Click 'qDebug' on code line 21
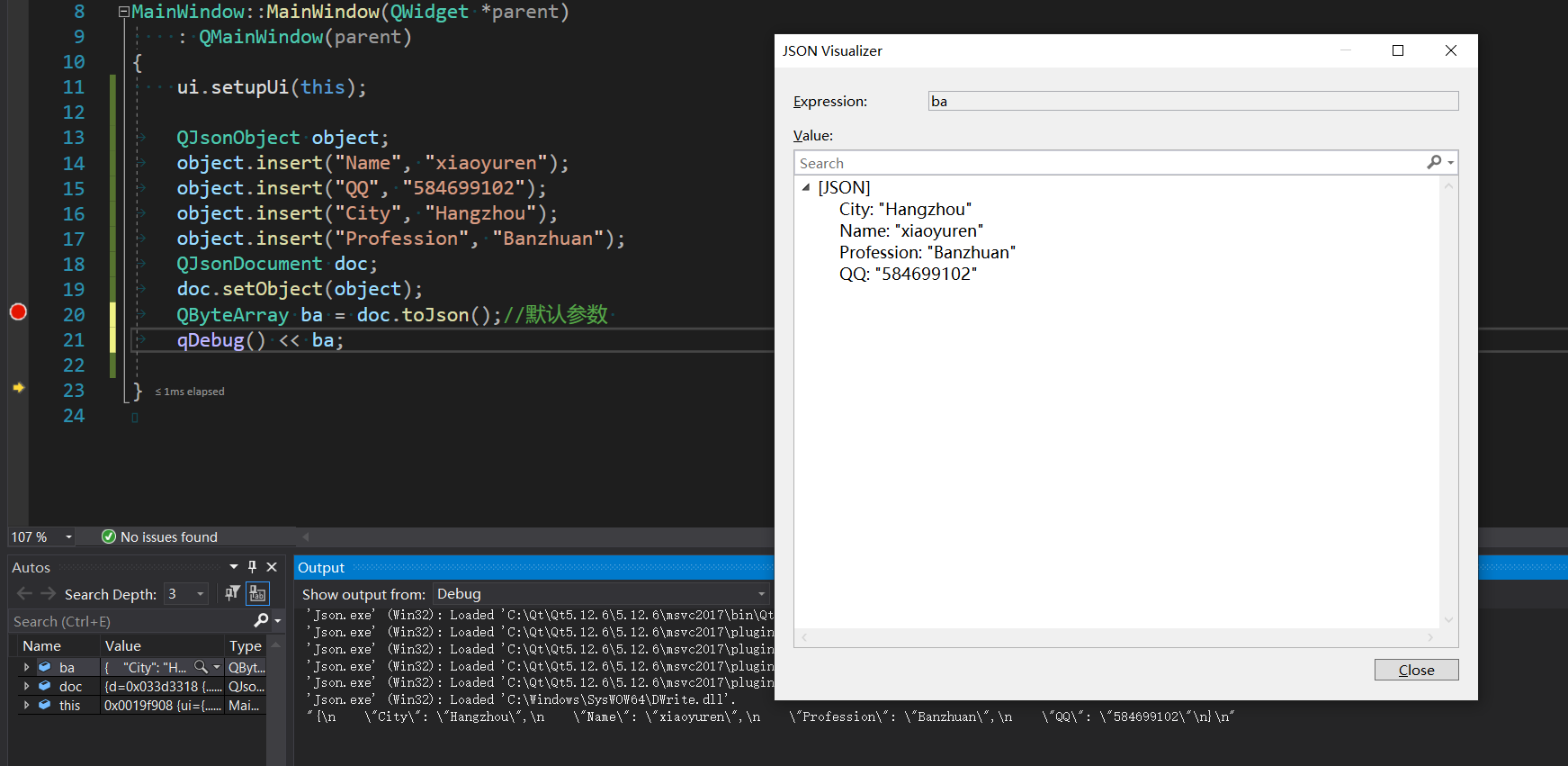Image resolution: width=1568 pixels, height=766 pixels. [211, 340]
